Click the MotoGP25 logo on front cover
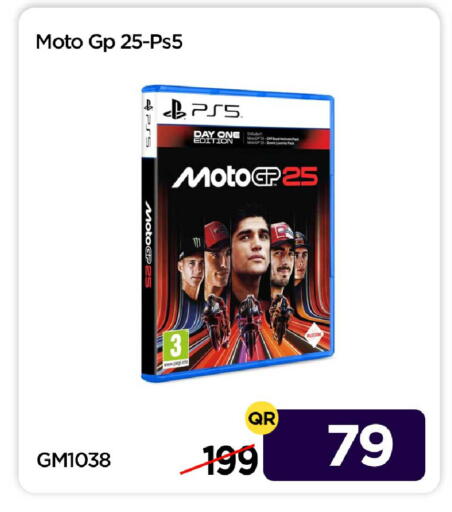This screenshot has width=452, height=512. click(x=245, y=176)
